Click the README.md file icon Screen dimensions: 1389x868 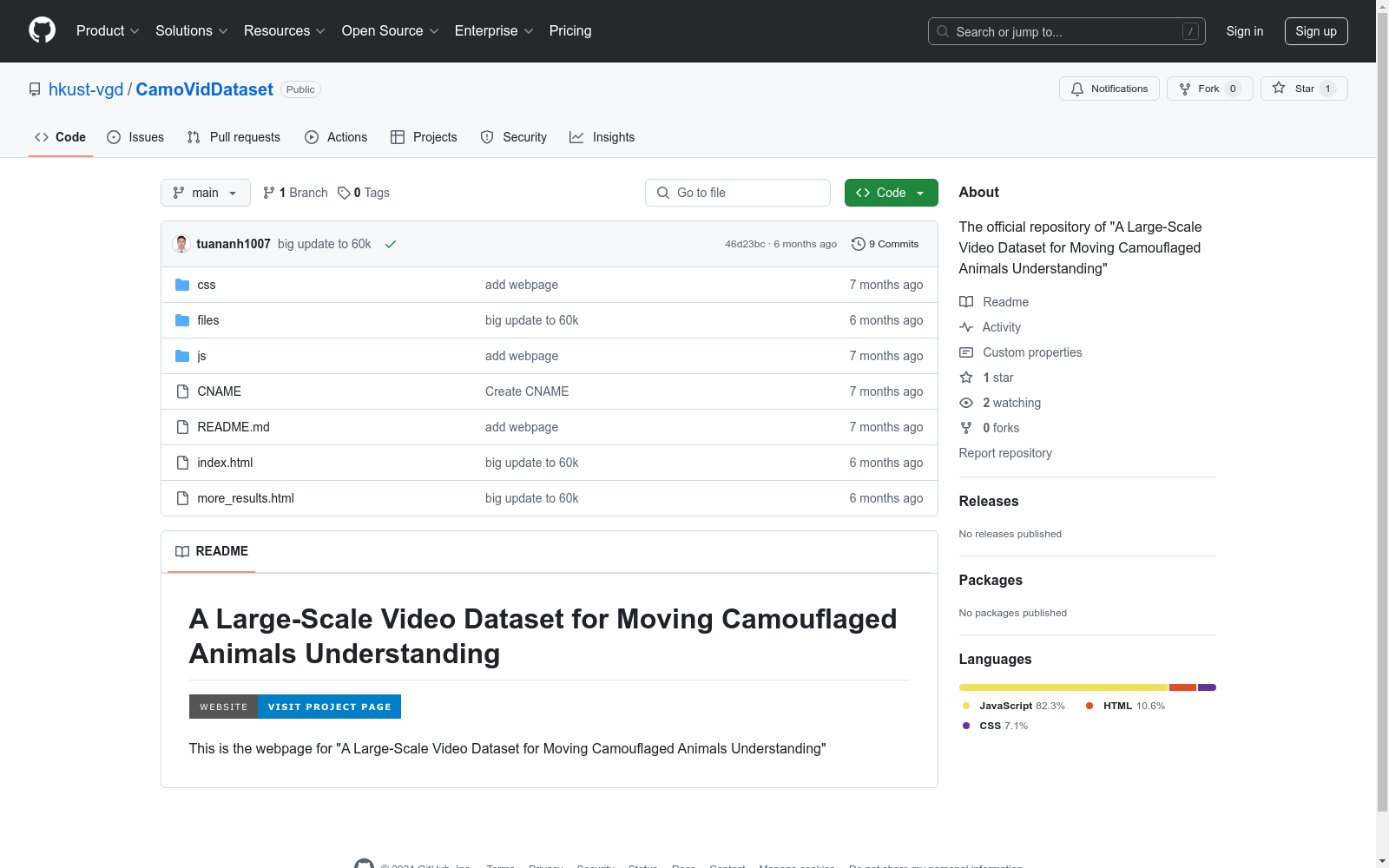pyautogui.click(x=182, y=427)
